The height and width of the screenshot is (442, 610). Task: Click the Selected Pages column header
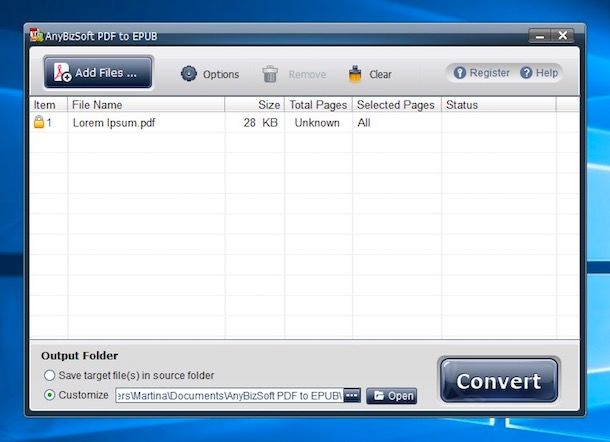pos(395,104)
